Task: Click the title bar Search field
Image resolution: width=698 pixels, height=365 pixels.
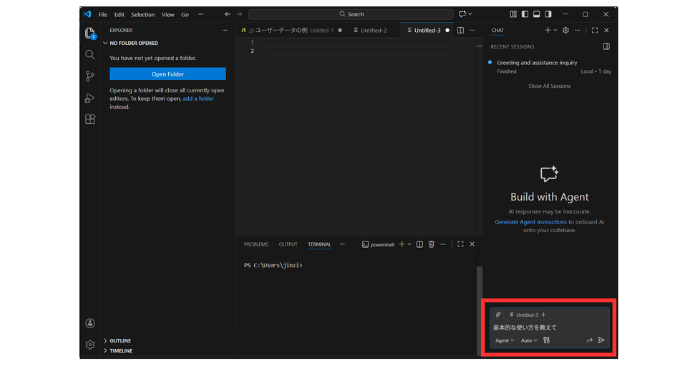Action: 351,14
